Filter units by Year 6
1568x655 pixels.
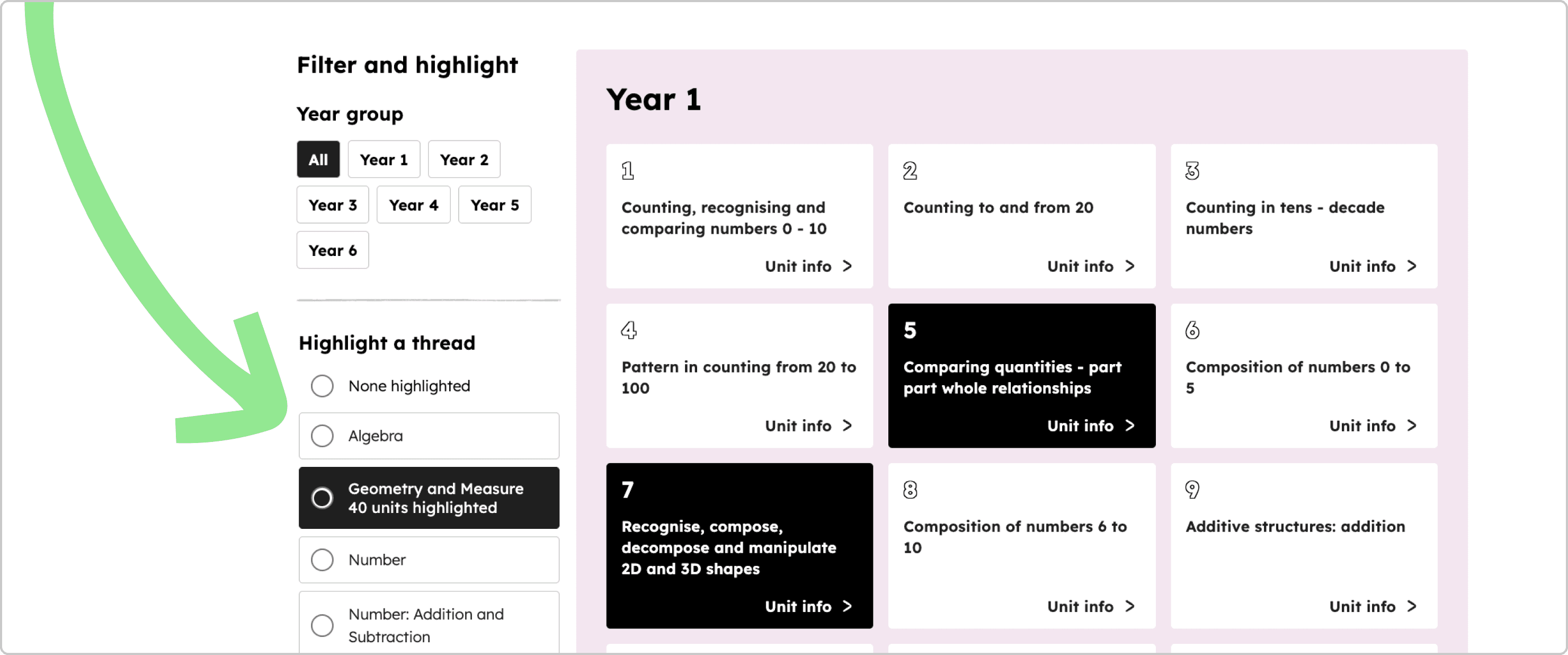coord(332,250)
